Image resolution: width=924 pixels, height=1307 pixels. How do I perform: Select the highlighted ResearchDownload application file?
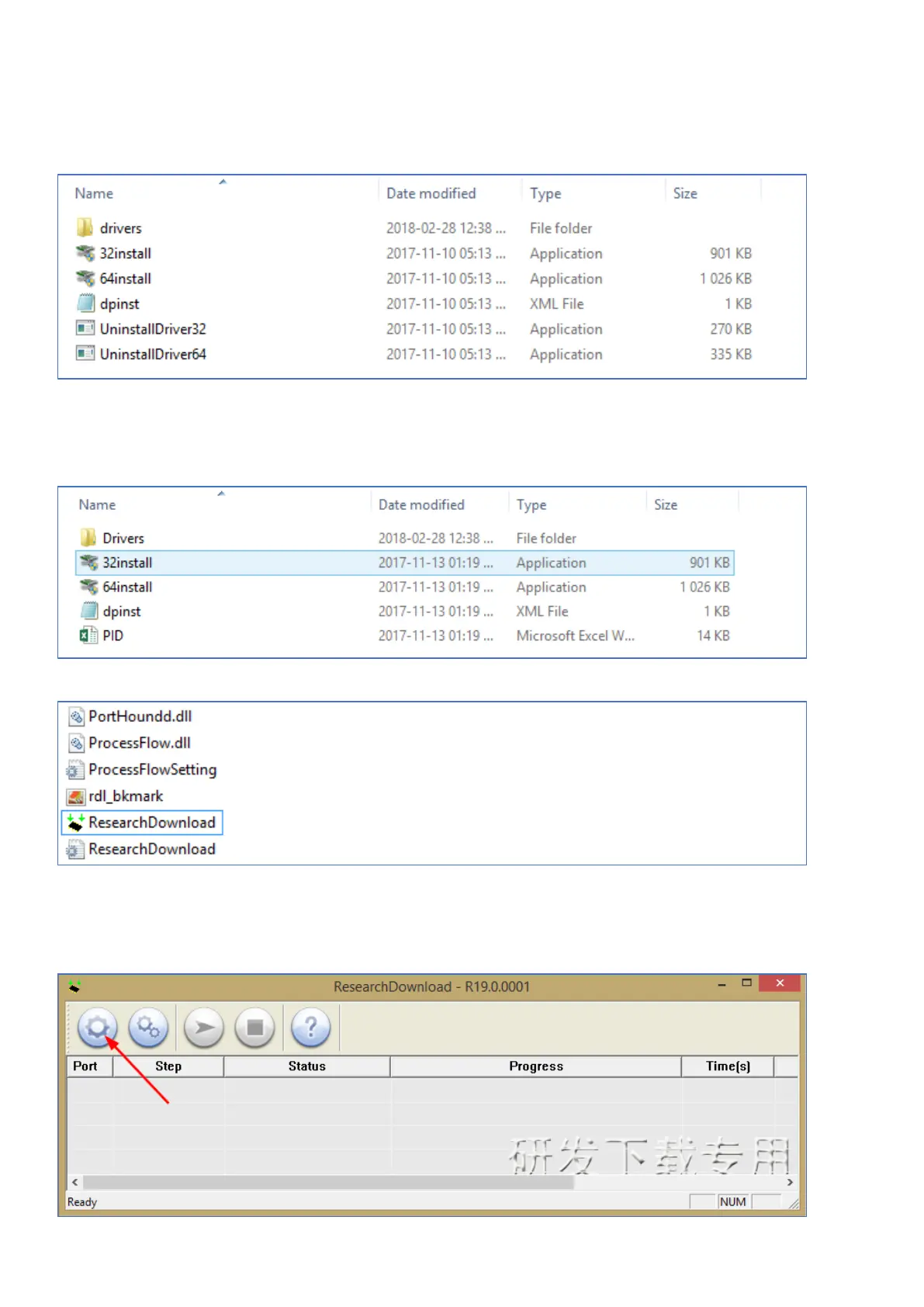[x=151, y=823]
